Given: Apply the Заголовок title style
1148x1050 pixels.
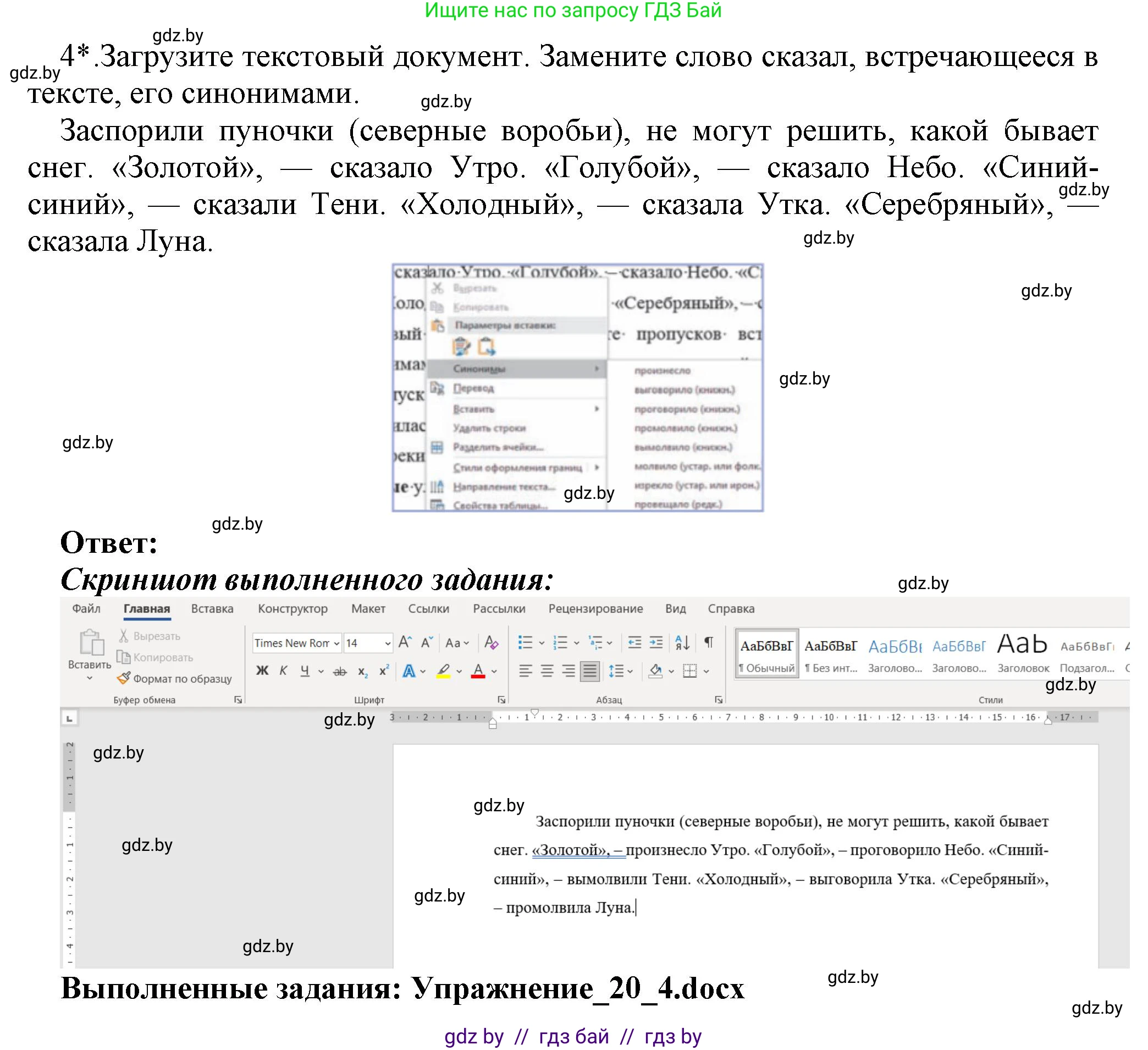Looking at the screenshot, I should [x=1023, y=654].
